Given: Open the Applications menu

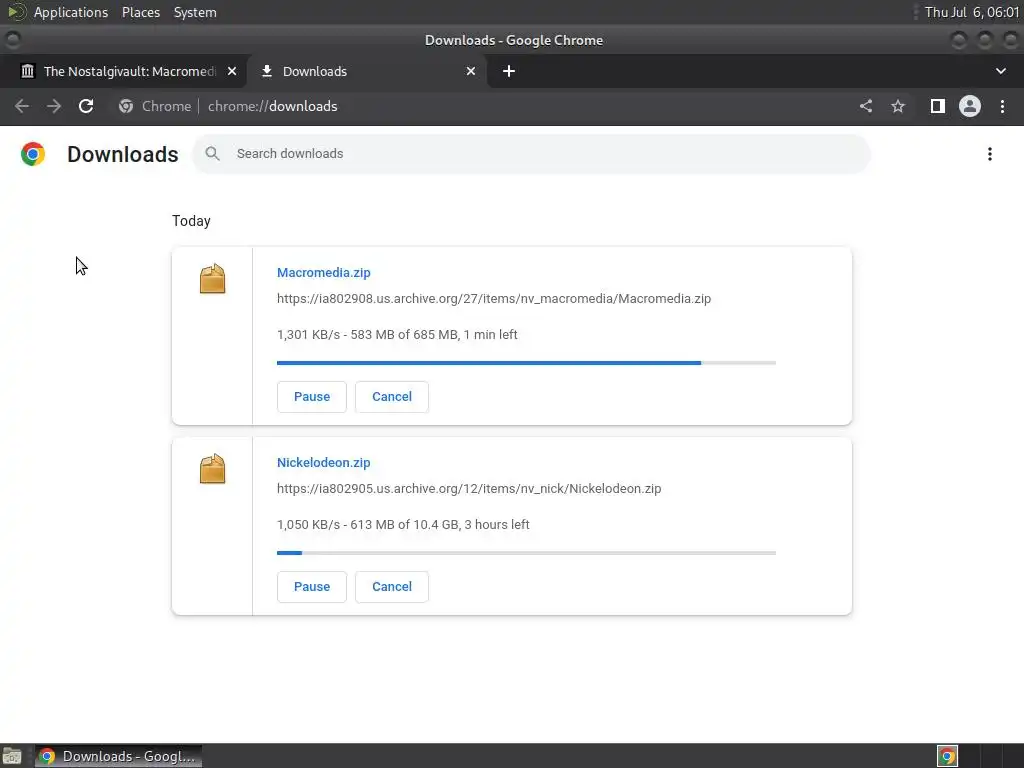Looking at the screenshot, I should click(x=71, y=12).
